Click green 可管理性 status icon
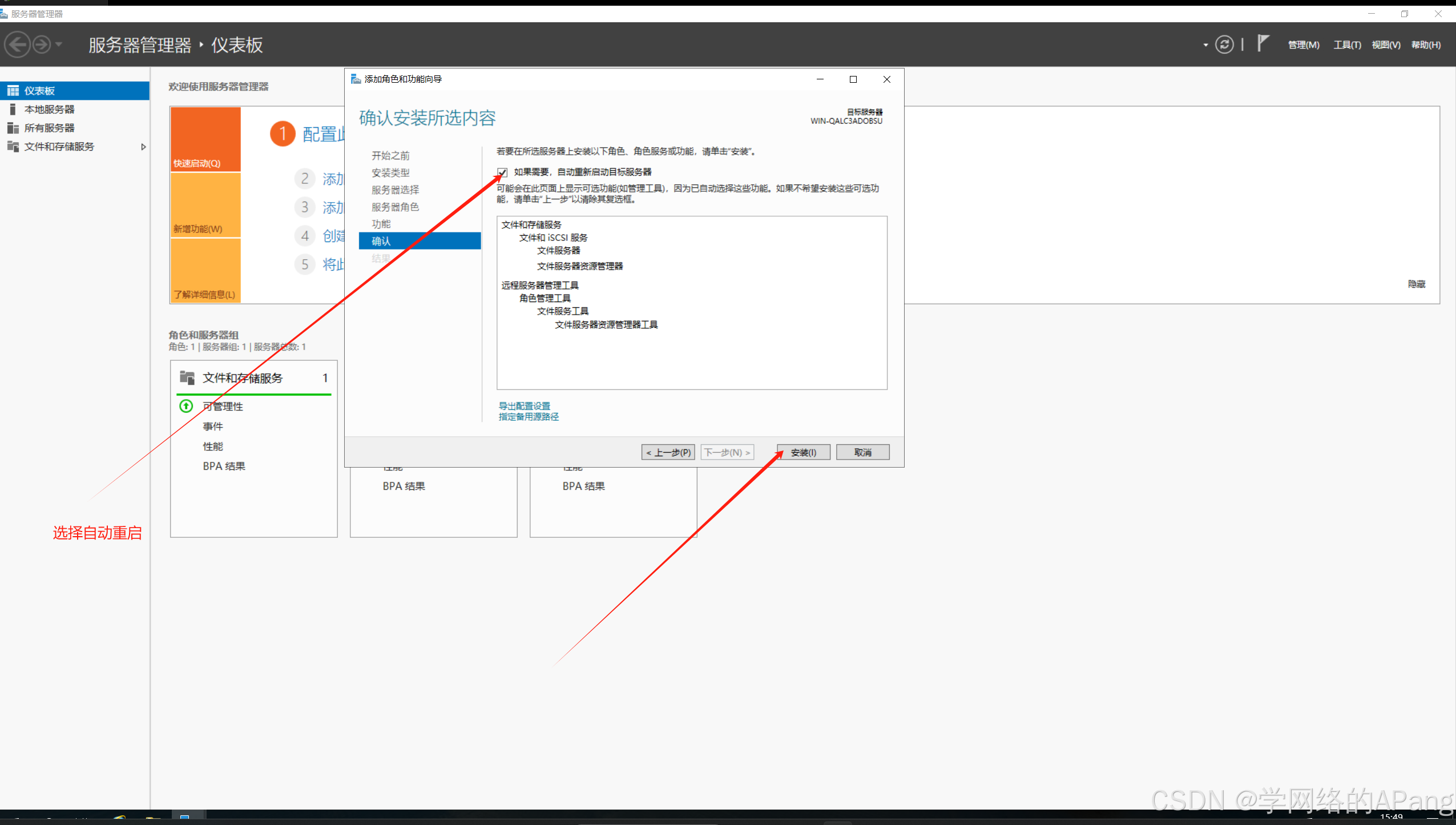This screenshot has height=825, width=1456. click(x=186, y=406)
